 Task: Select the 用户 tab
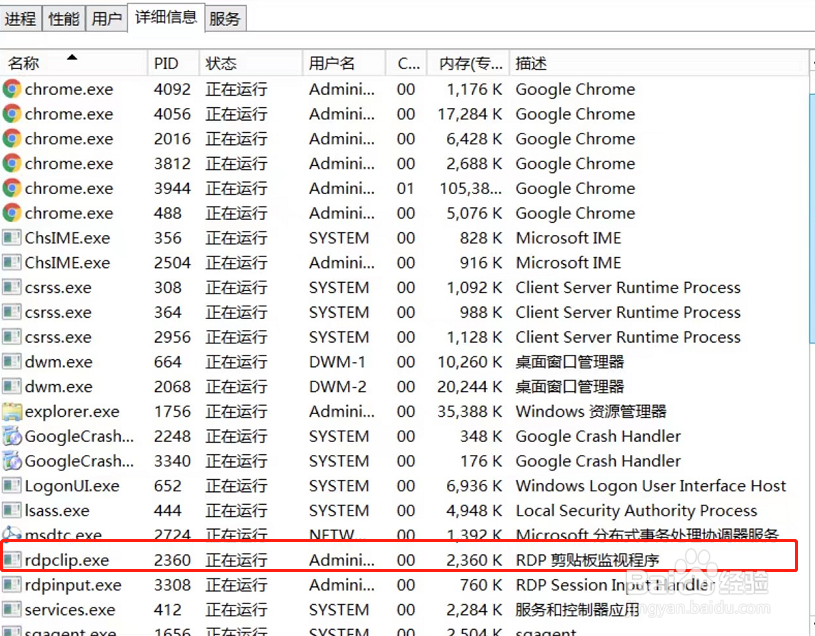106,19
